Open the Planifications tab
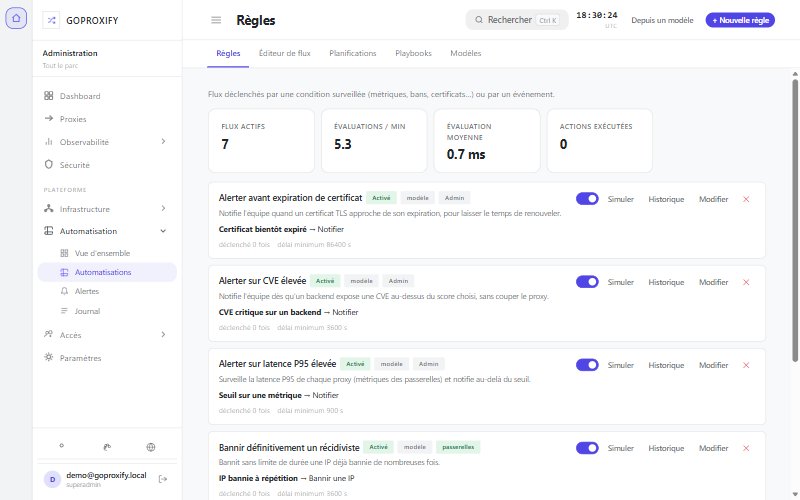 (353, 53)
